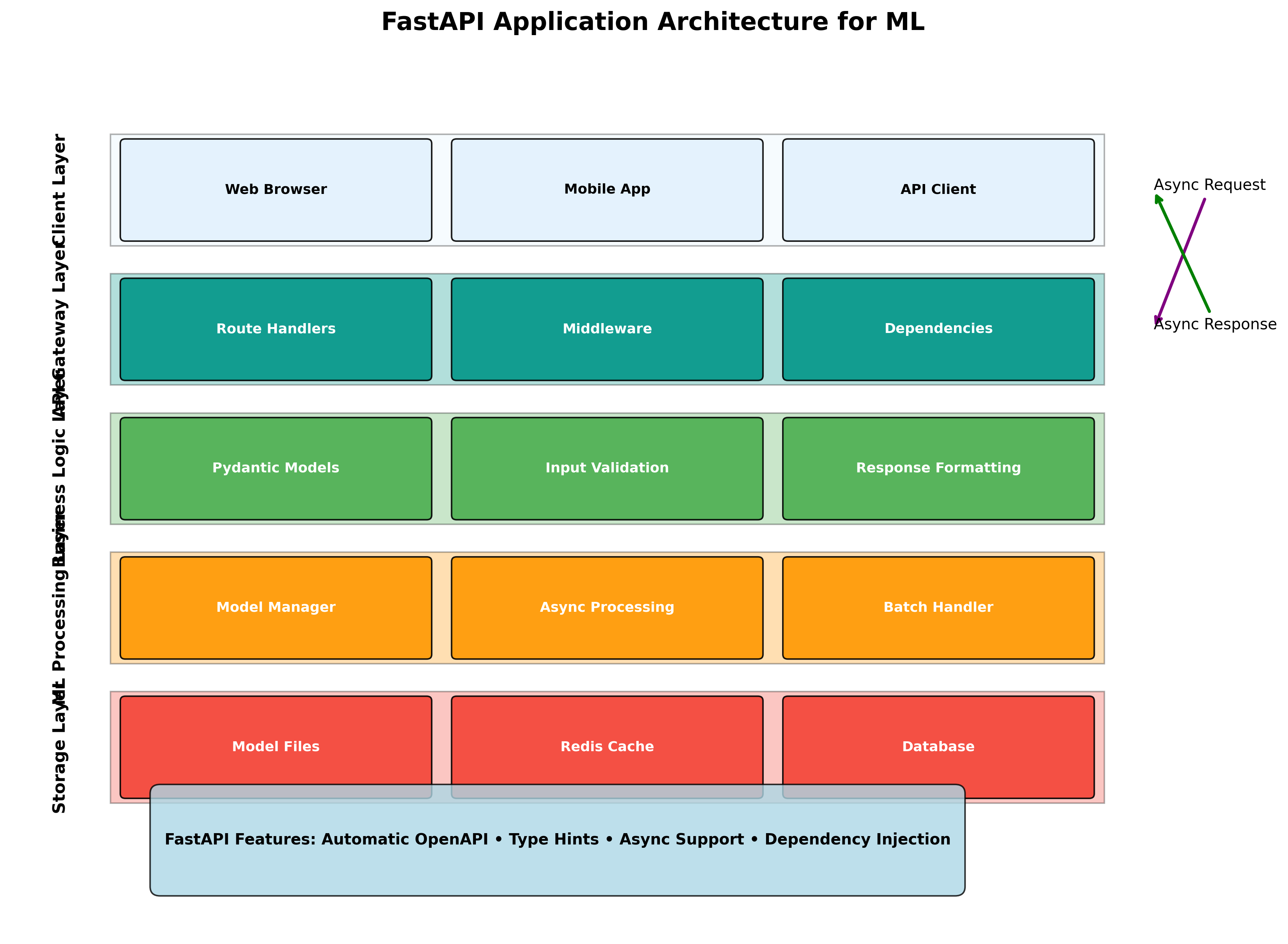
Task: Click the Middleware block
Action: 607,329
